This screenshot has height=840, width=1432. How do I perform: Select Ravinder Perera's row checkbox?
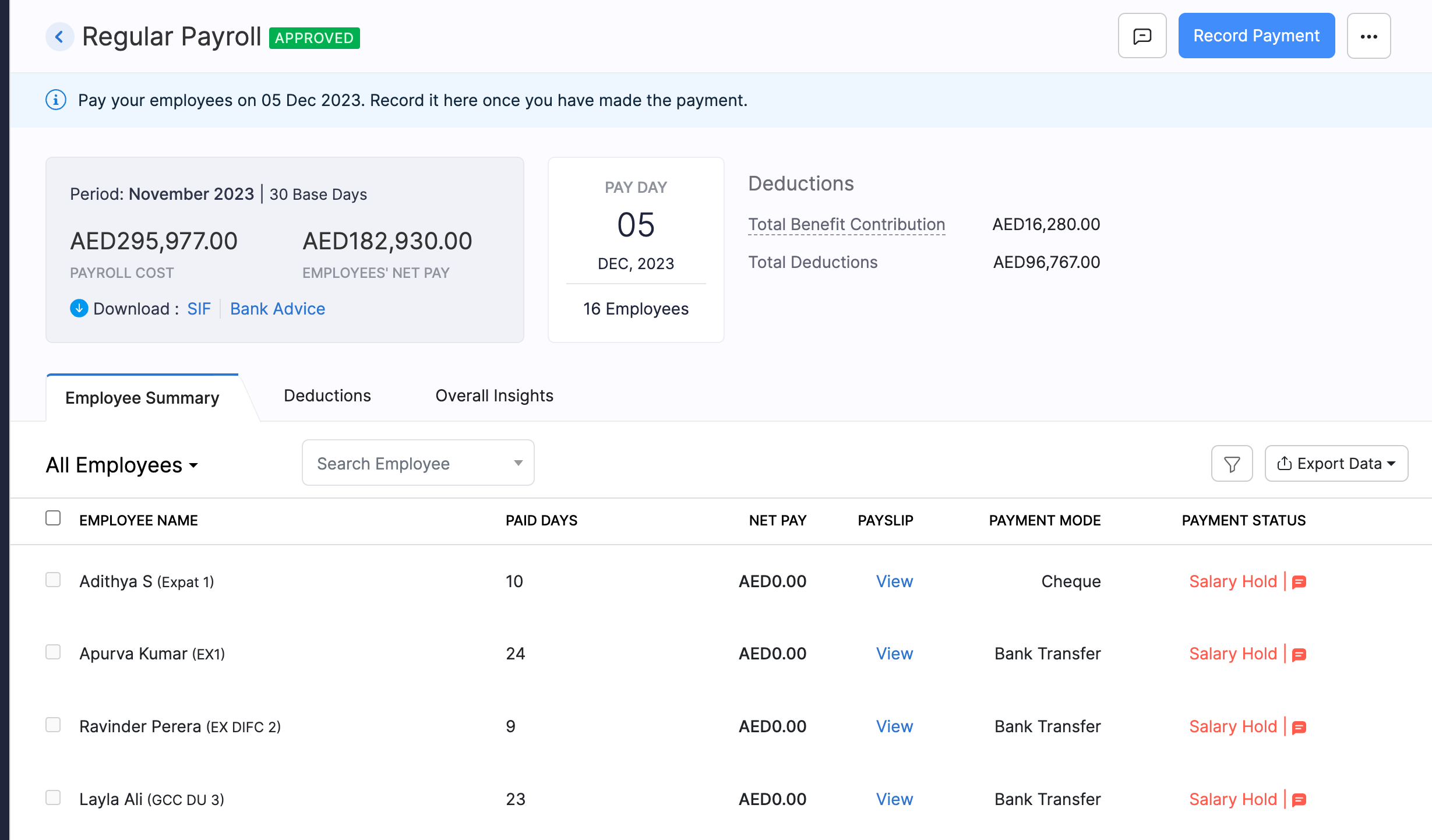click(53, 725)
